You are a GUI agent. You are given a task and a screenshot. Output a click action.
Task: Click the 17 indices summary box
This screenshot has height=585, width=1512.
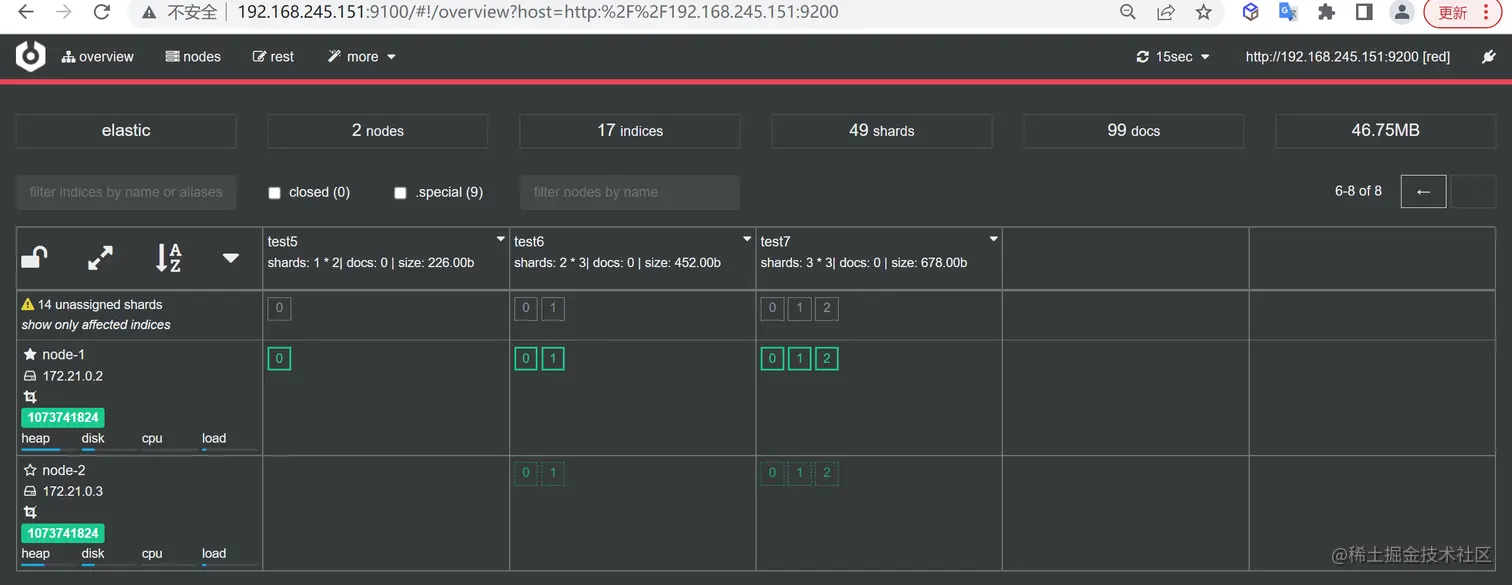click(630, 131)
